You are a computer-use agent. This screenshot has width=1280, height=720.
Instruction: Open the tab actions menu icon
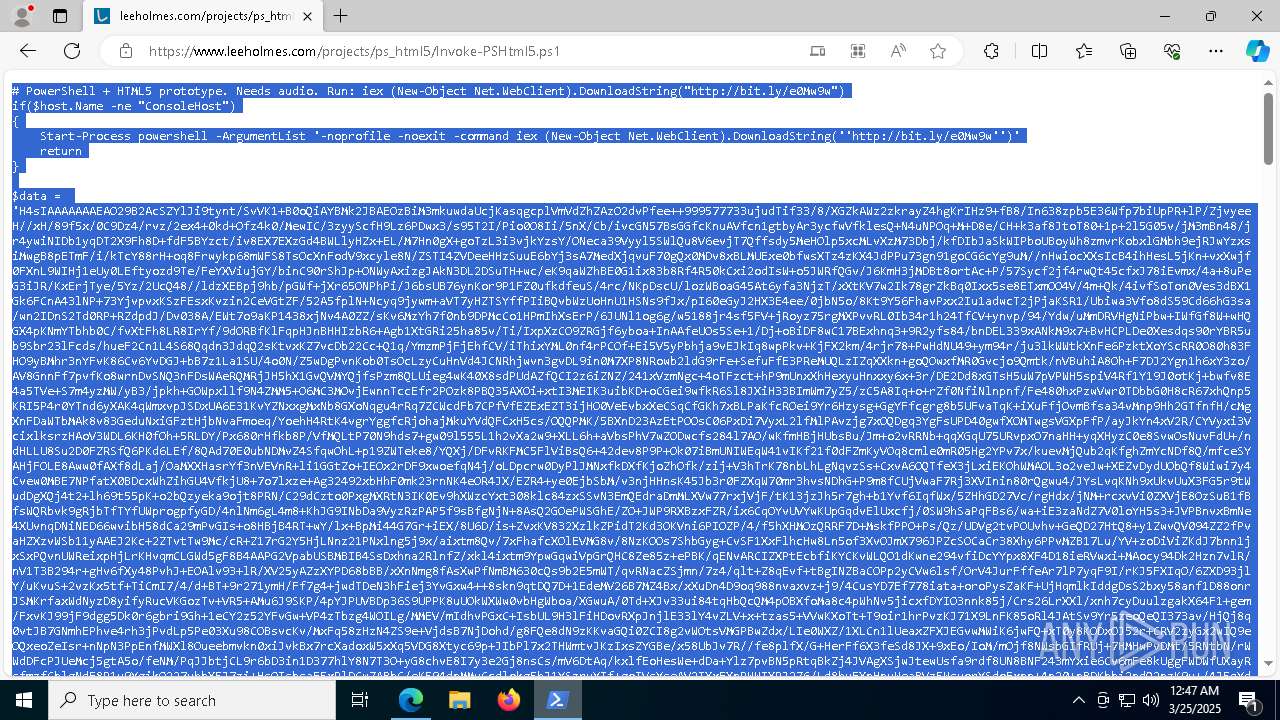pyautogui.click(x=60, y=16)
